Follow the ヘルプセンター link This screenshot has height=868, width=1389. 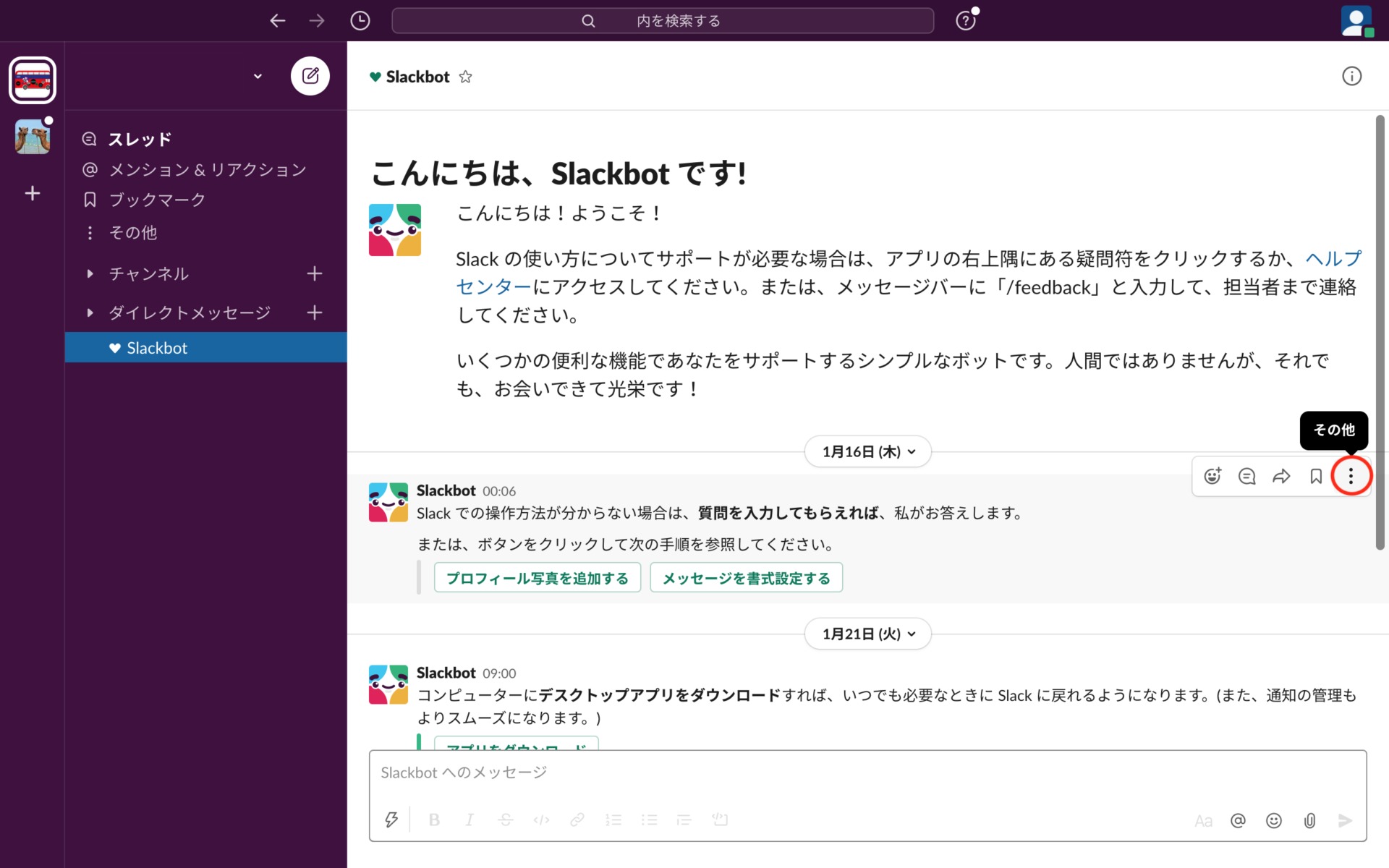click(1333, 258)
